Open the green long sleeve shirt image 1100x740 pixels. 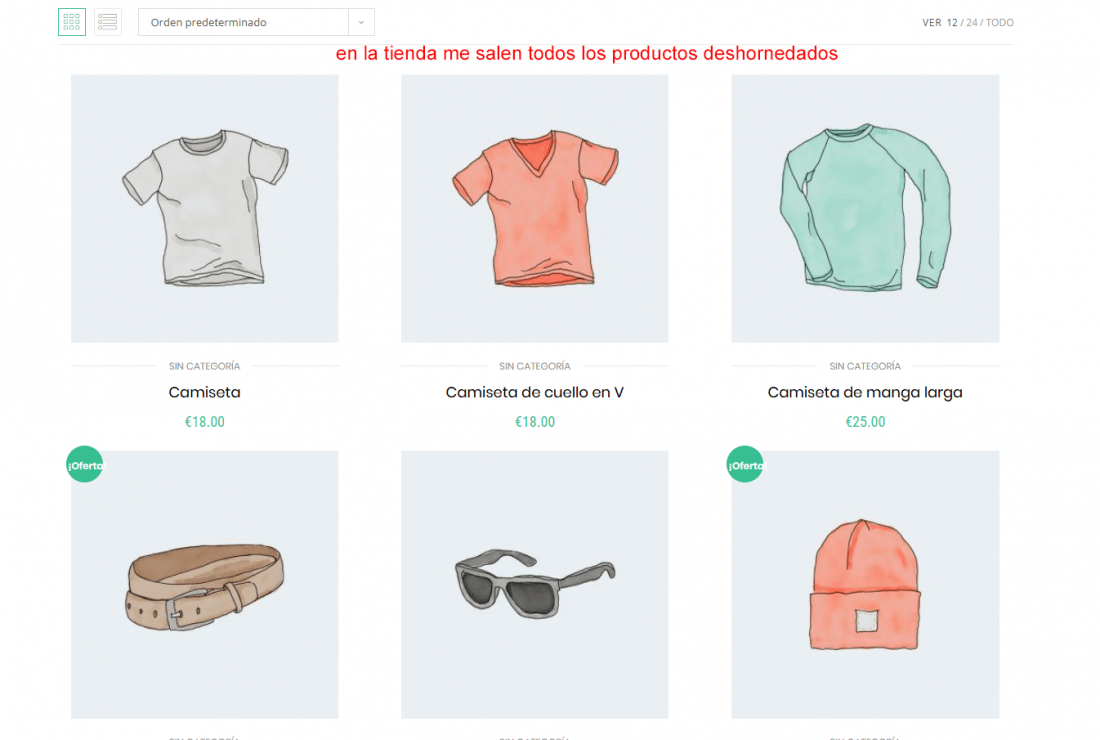tap(865, 208)
